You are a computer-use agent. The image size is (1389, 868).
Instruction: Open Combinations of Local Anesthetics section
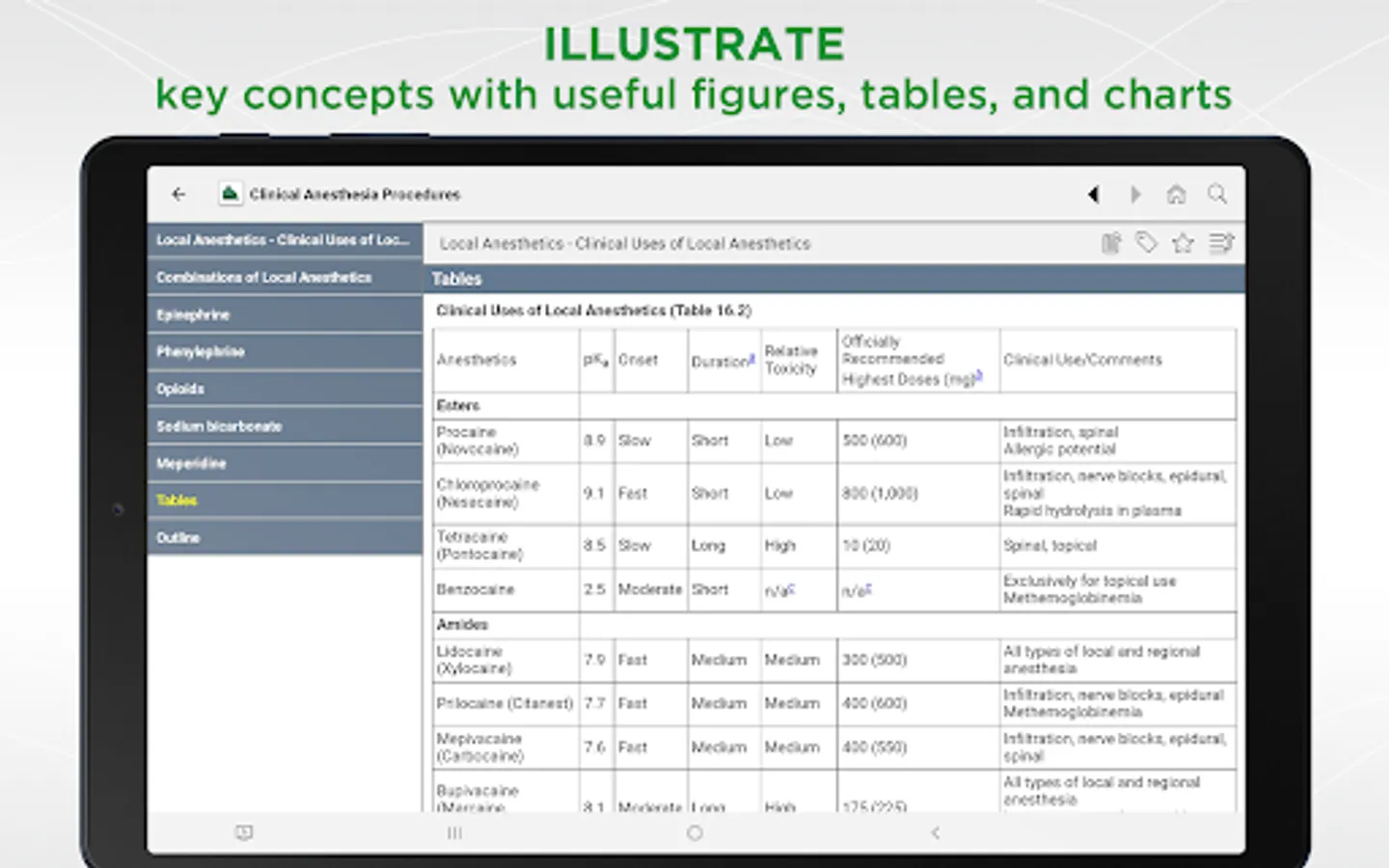click(285, 278)
